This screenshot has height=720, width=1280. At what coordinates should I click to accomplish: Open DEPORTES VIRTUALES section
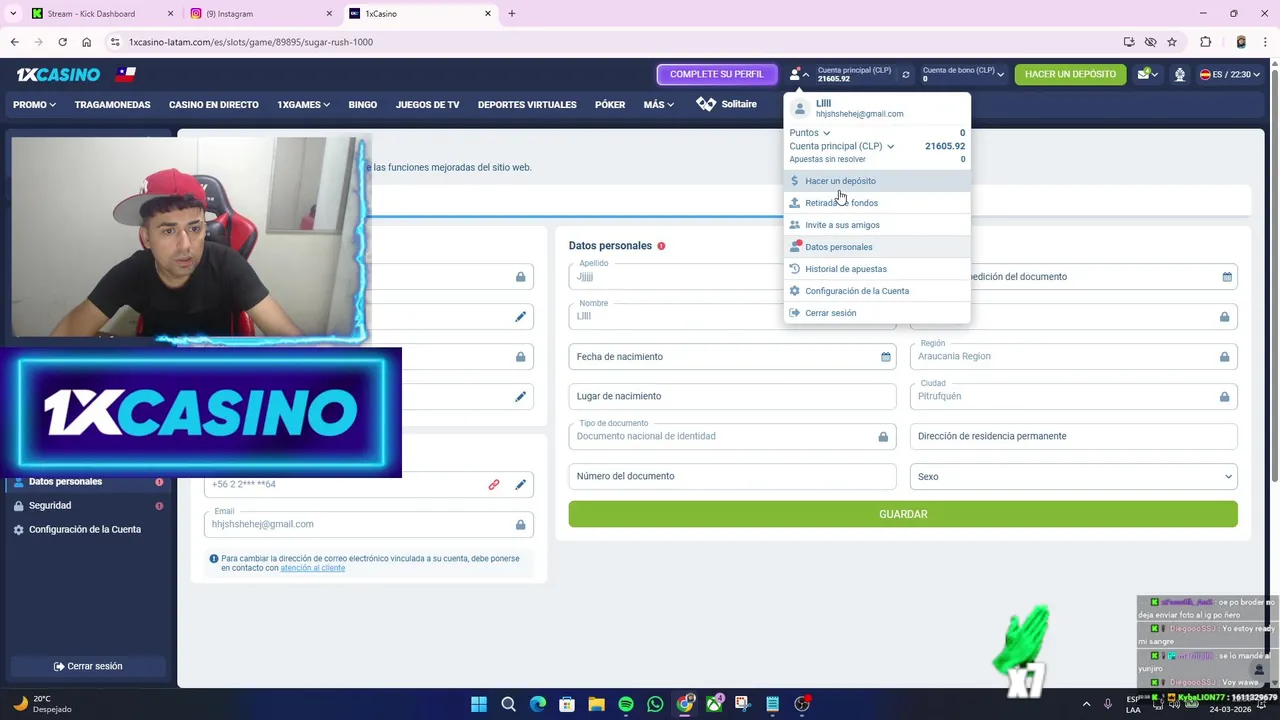[527, 104]
